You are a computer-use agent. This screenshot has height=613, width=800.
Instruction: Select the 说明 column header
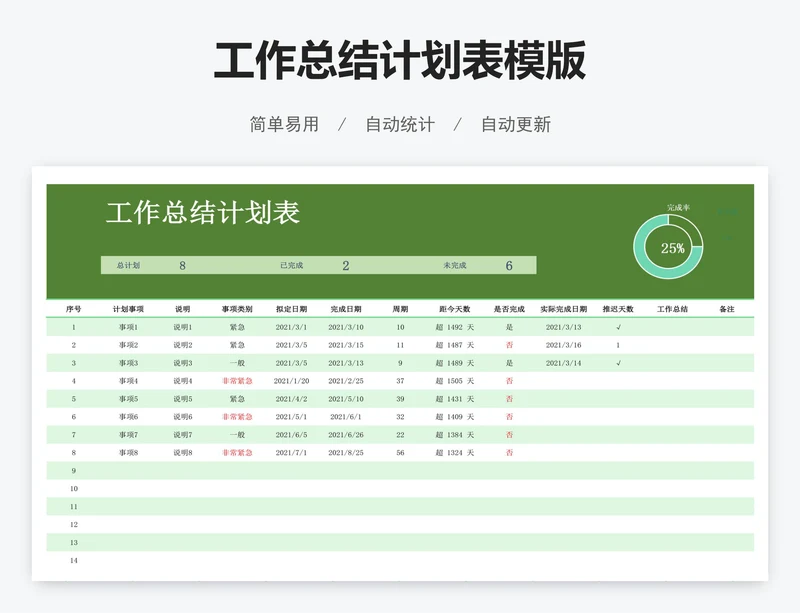point(182,309)
